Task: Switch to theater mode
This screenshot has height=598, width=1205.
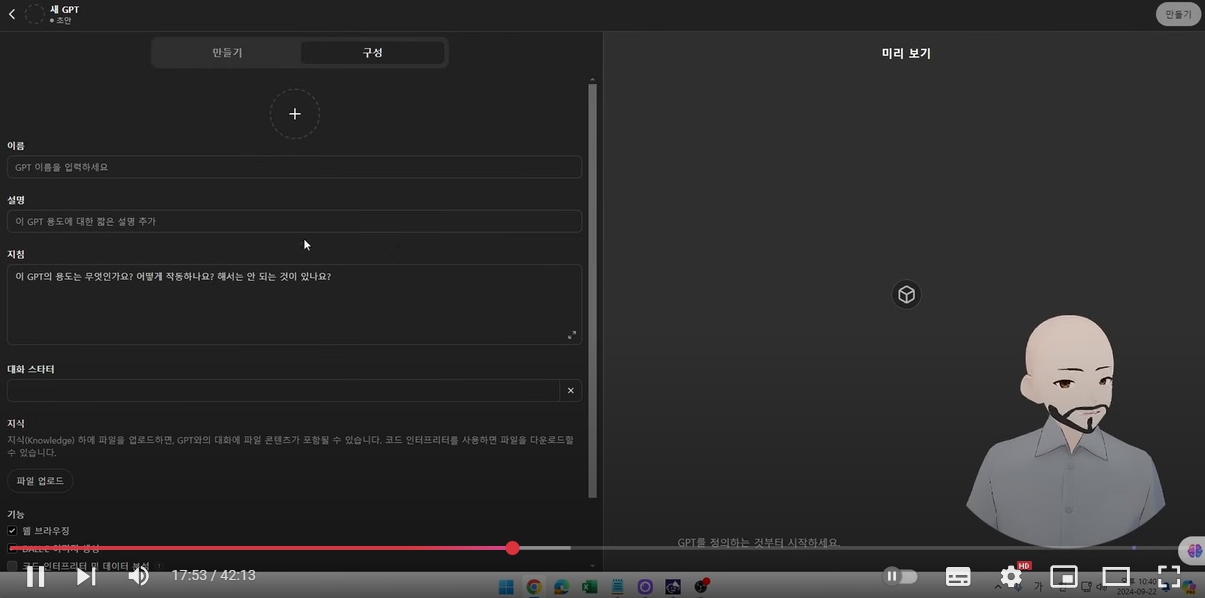Action: tap(1116, 576)
